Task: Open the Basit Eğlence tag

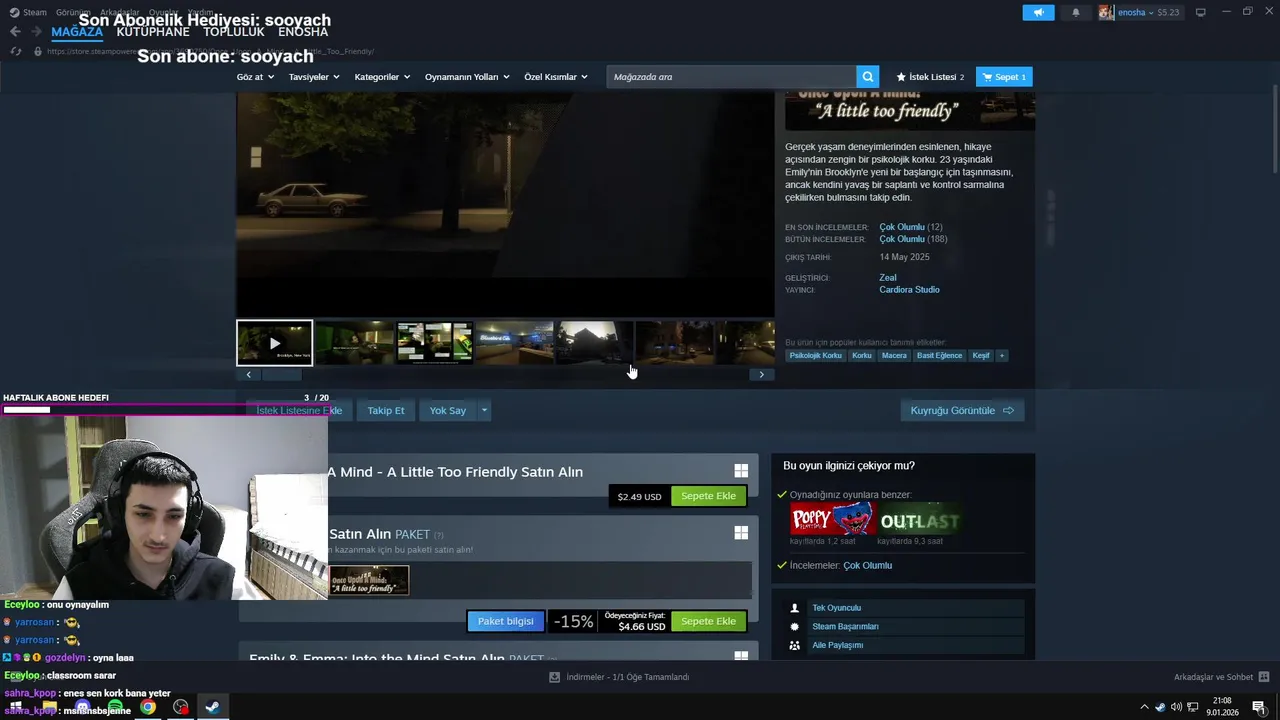Action: pos(939,355)
